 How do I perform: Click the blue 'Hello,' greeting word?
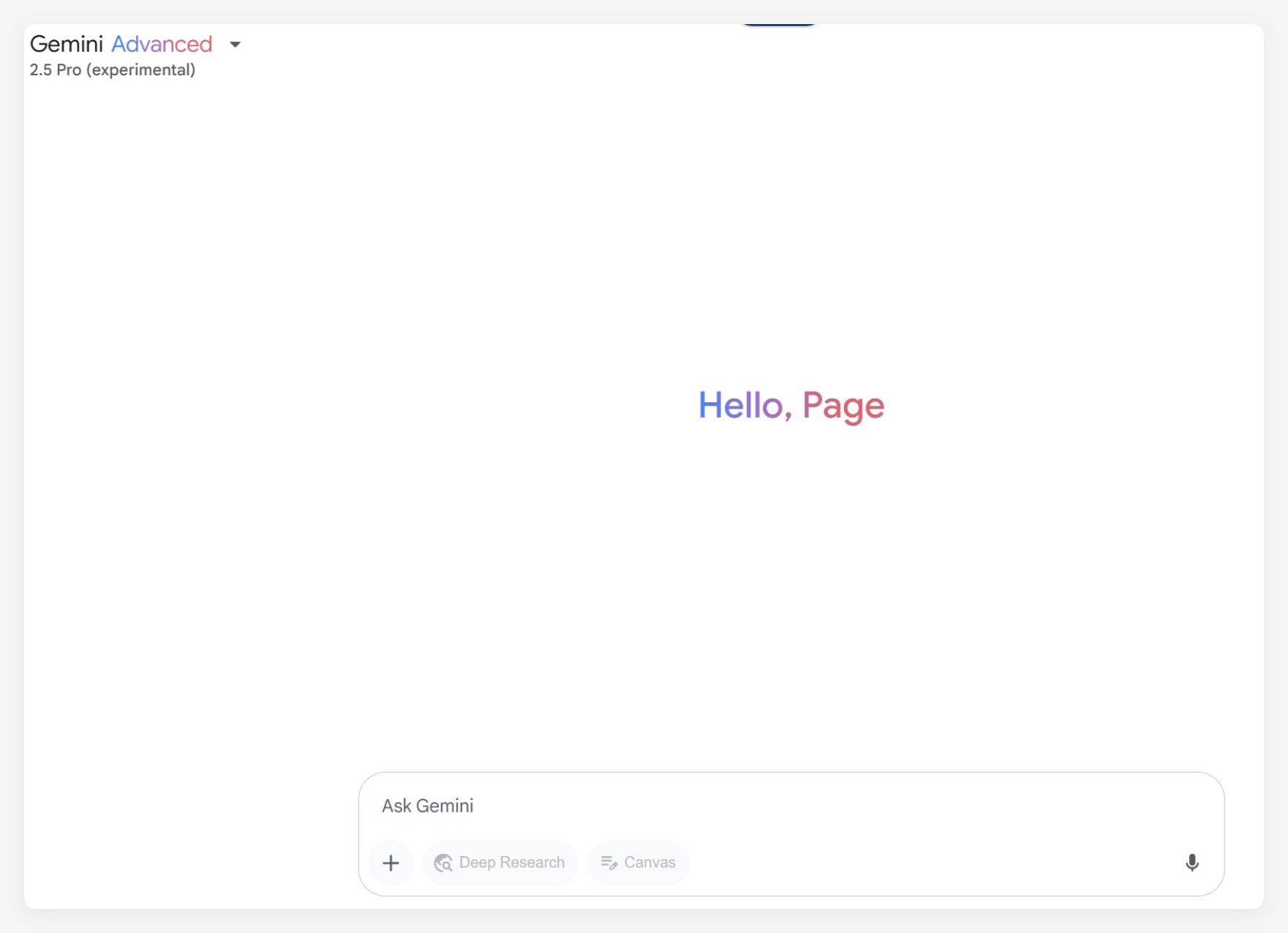pyautogui.click(x=744, y=405)
